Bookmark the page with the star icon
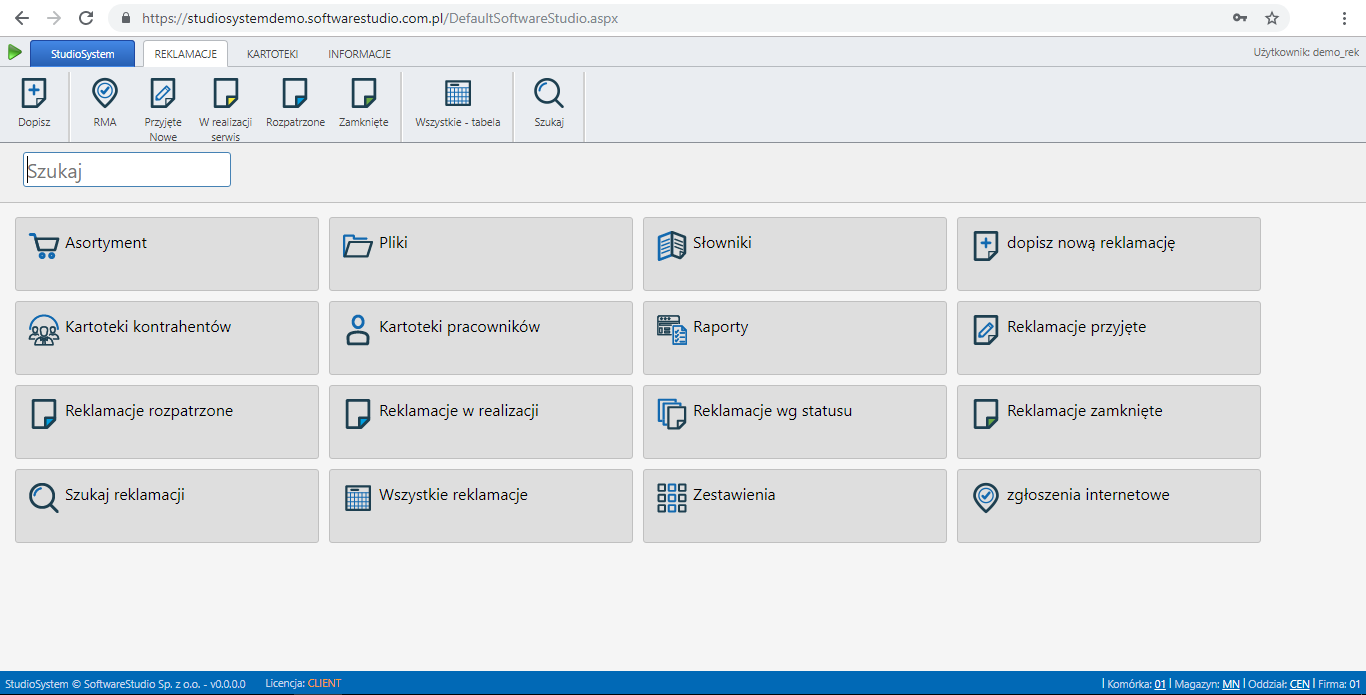Image resolution: width=1366 pixels, height=695 pixels. 1272,18
